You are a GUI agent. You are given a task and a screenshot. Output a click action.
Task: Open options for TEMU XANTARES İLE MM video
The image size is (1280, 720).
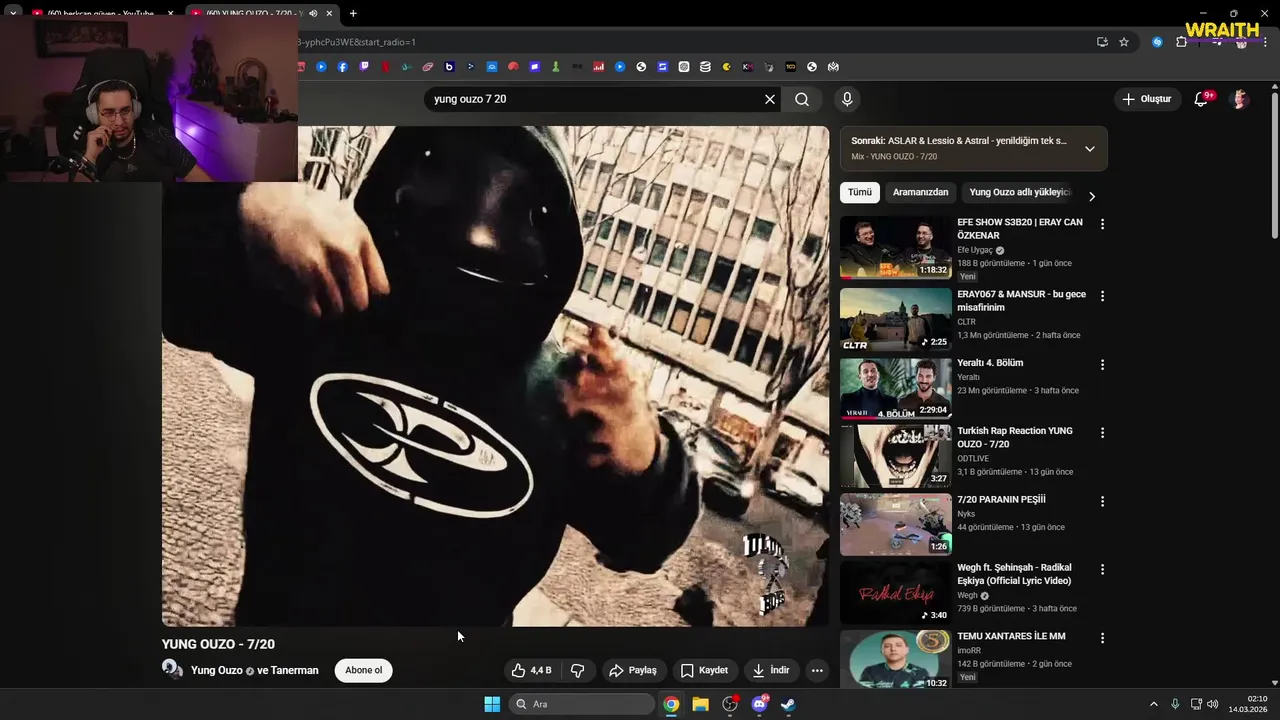click(x=1102, y=638)
